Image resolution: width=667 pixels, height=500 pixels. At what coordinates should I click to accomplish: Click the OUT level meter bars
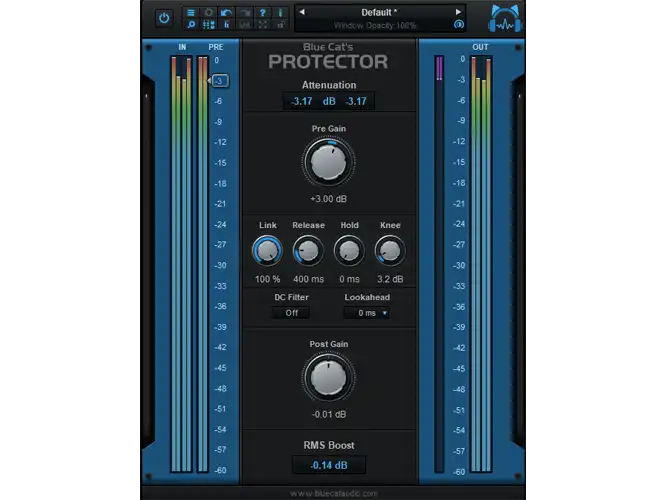tap(481, 264)
